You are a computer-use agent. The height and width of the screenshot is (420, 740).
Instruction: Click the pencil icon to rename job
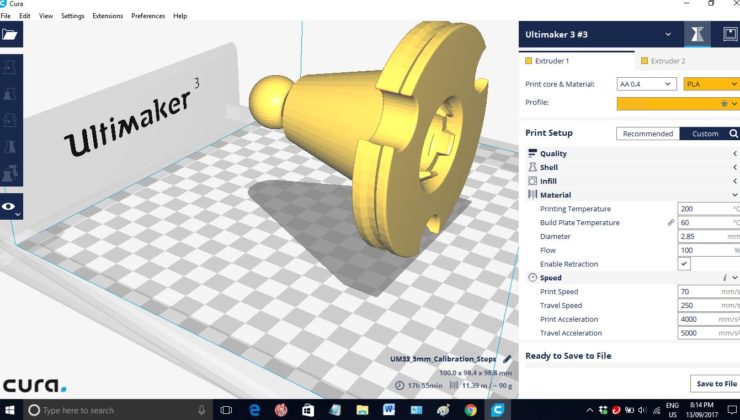507,359
